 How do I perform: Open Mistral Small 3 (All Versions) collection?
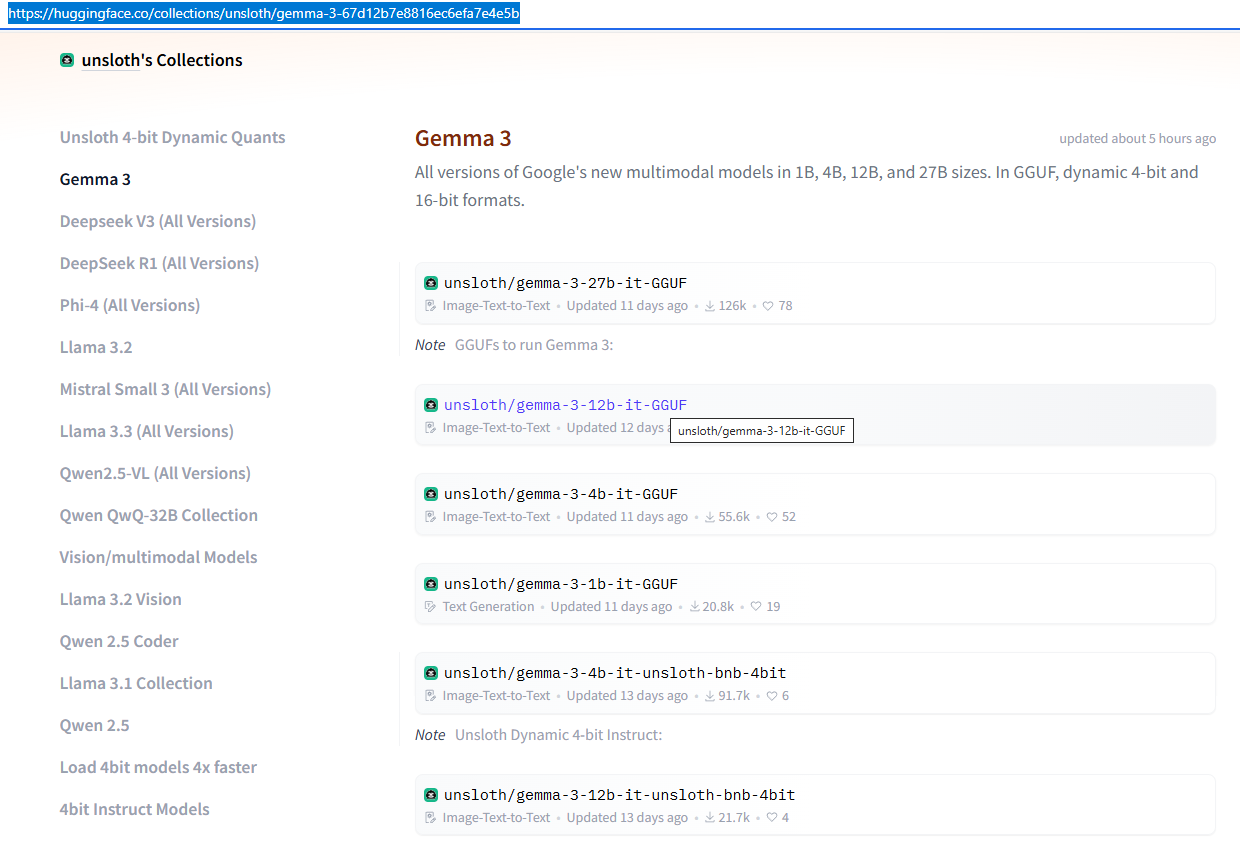pos(165,389)
